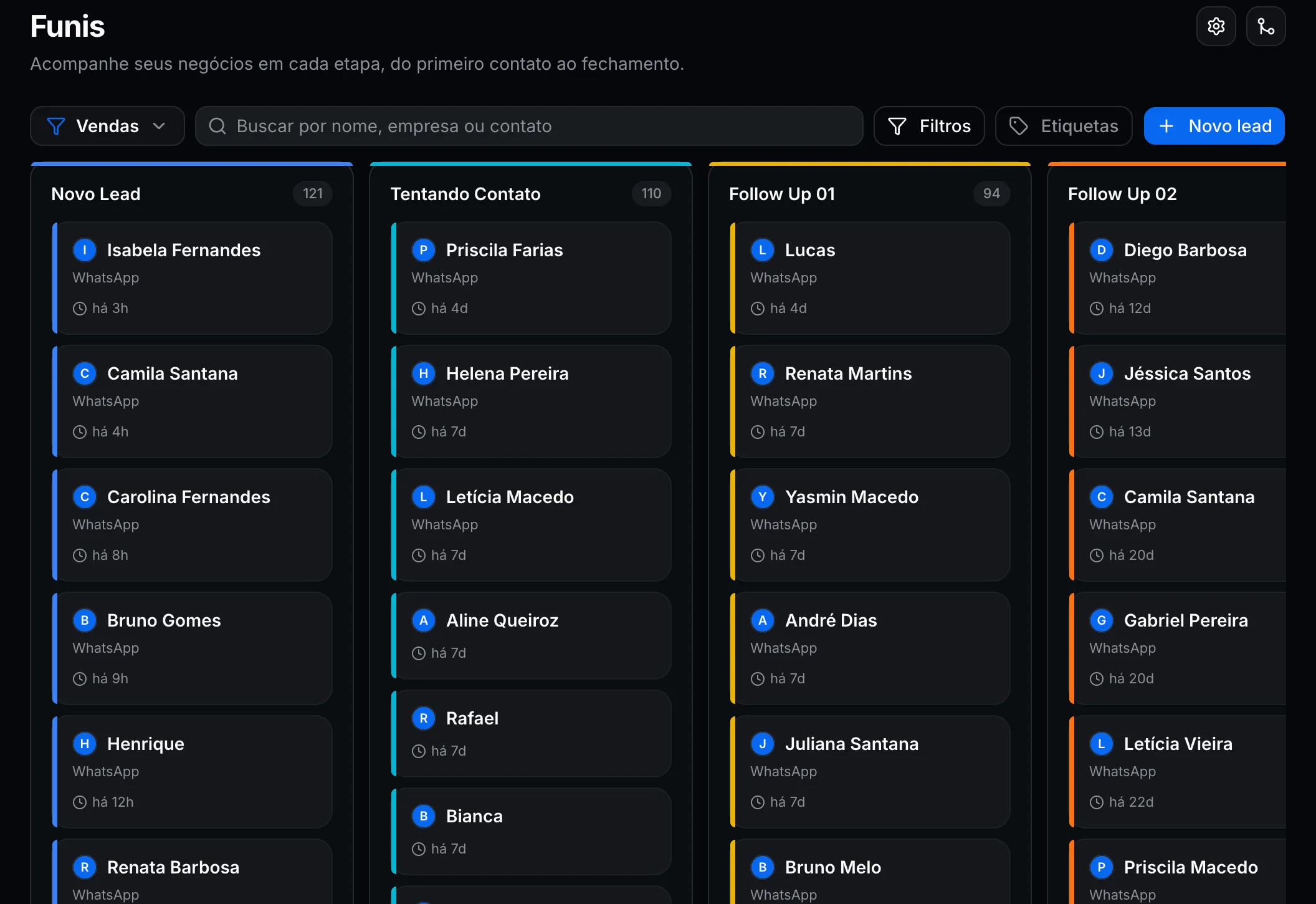Open Bruno Gomes lead card
The image size is (1316, 904).
[192, 648]
